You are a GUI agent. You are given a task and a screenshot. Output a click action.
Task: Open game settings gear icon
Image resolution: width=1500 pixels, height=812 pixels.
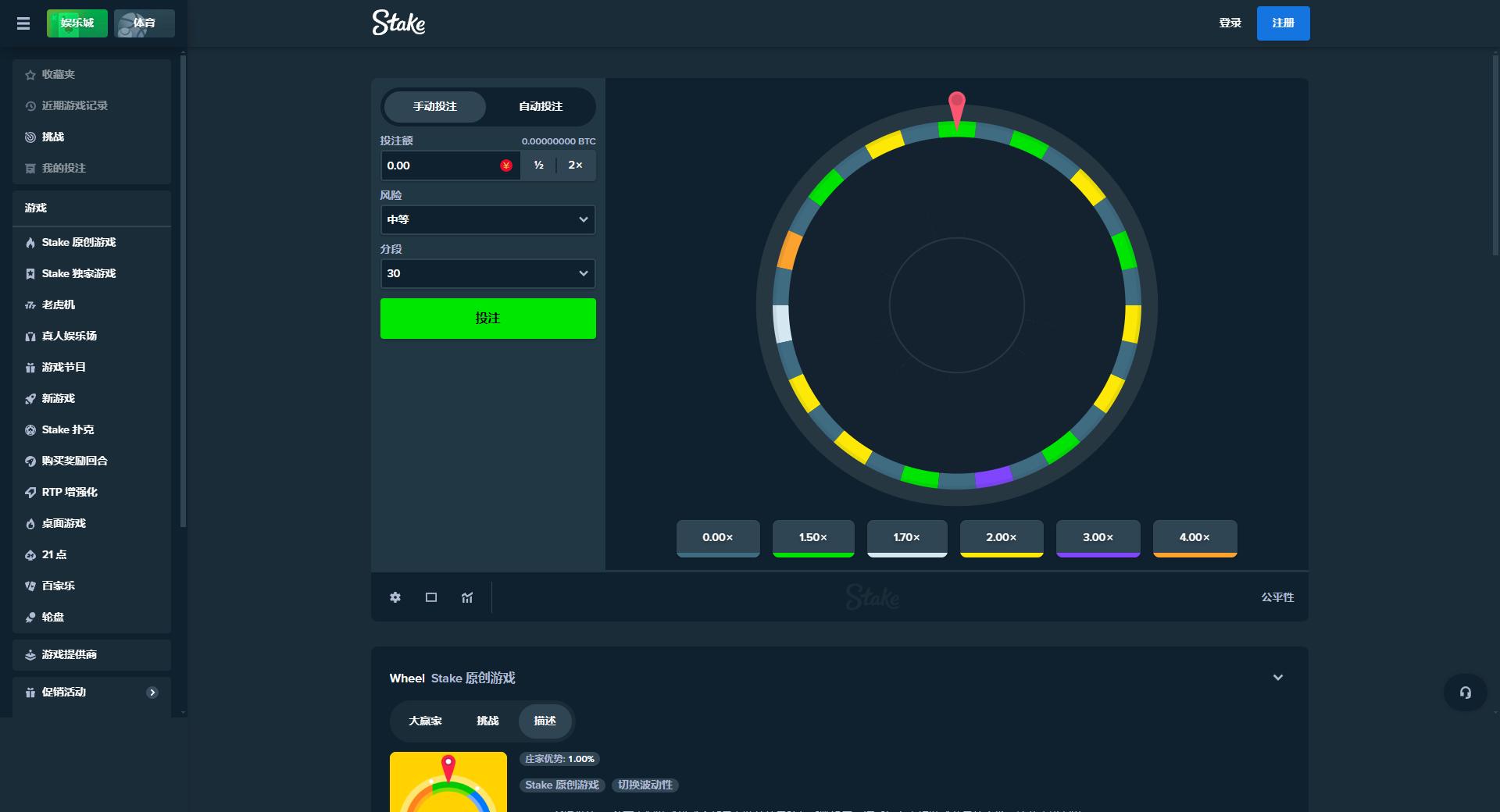[x=395, y=597]
